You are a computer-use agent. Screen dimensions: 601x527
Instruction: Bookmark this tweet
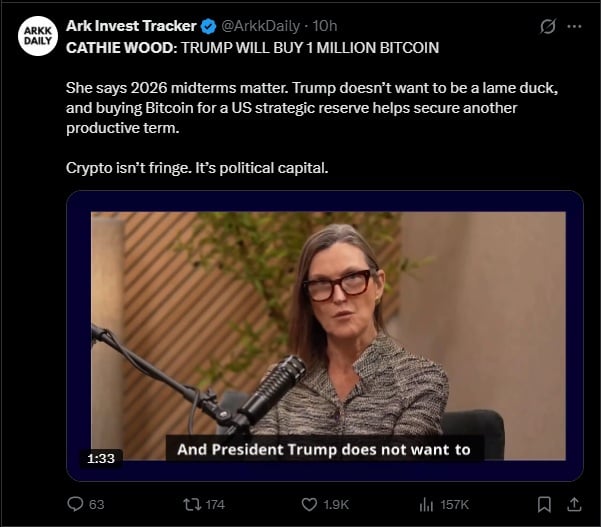click(544, 504)
